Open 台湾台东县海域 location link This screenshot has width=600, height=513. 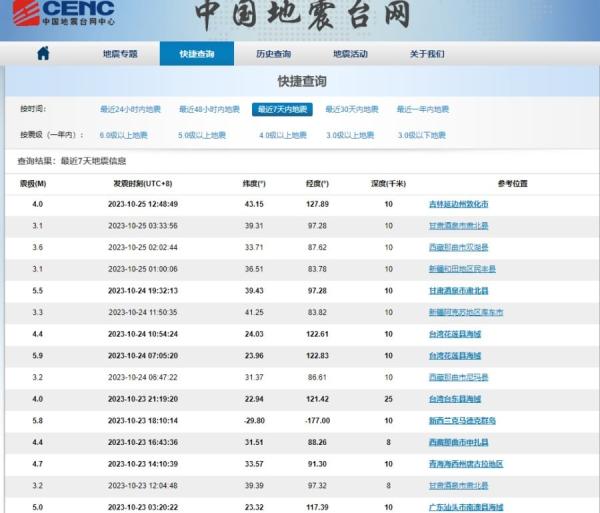coord(455,399)
